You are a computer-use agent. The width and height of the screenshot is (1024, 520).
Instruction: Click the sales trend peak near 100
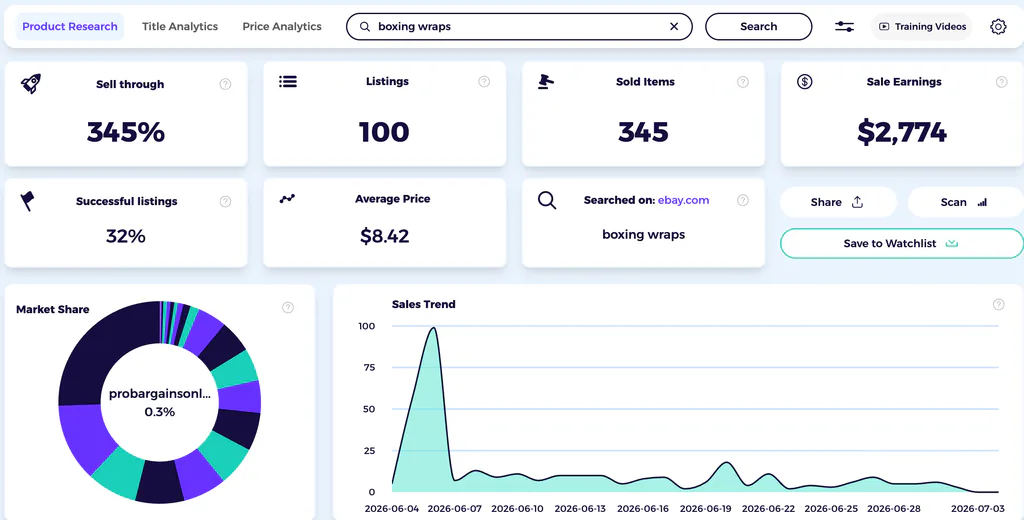click(433, 329)
